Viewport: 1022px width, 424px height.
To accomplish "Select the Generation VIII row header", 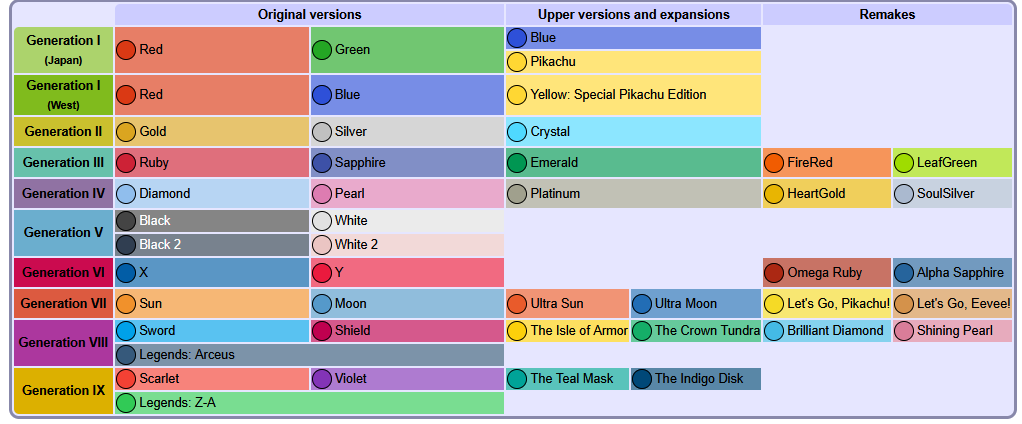I will 63,343.
